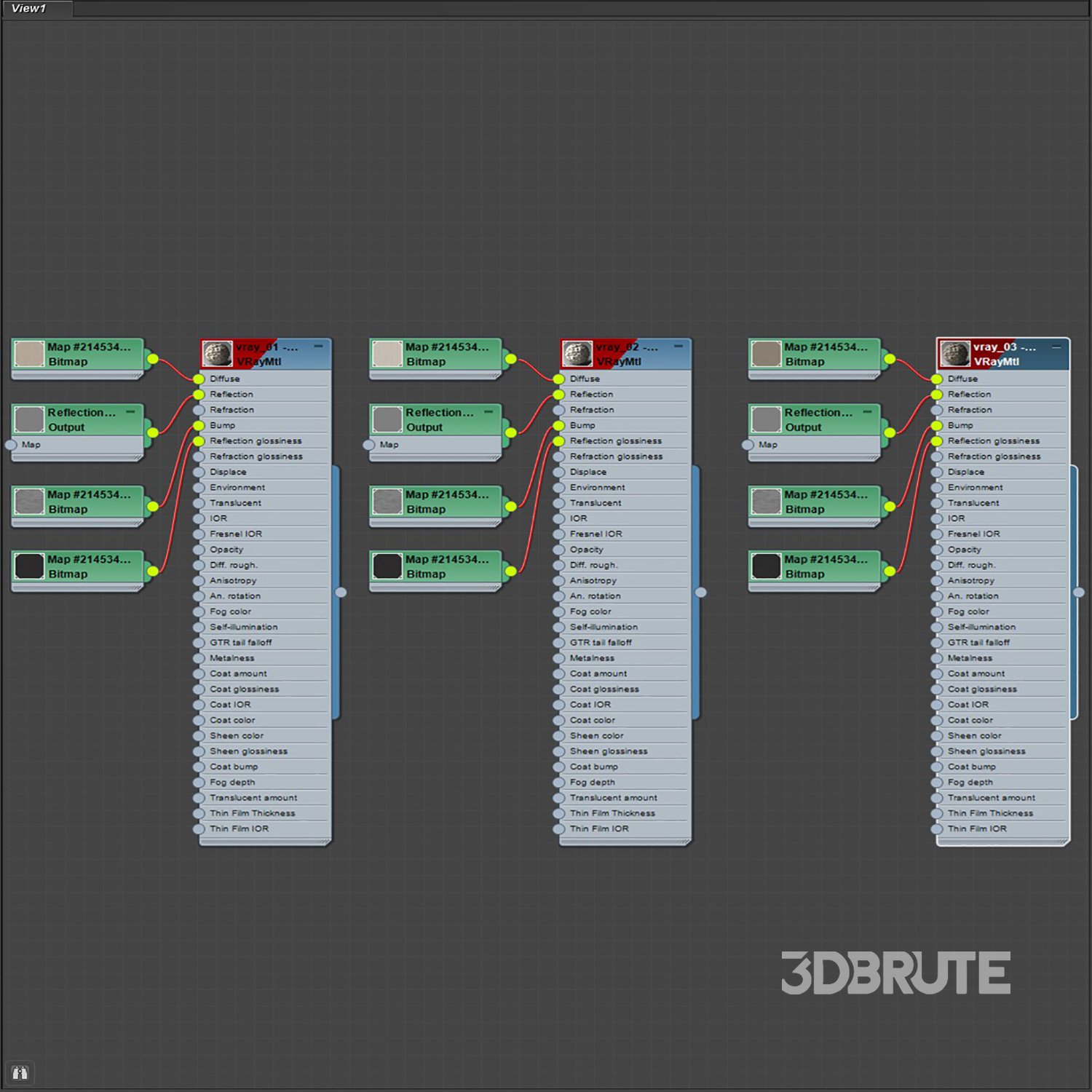1092x1092 pixels.
Task: Click the vray_02 material sphere preview
Action: 577,354
